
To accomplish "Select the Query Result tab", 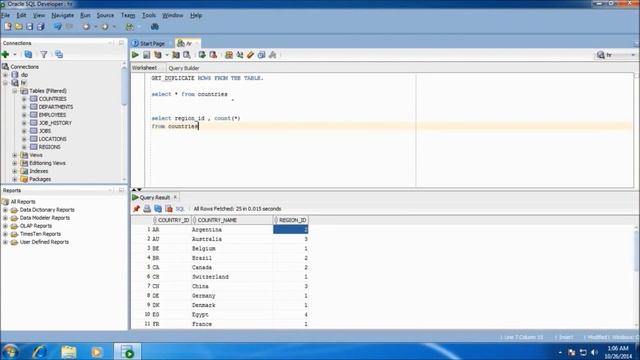I will [154, 198].
